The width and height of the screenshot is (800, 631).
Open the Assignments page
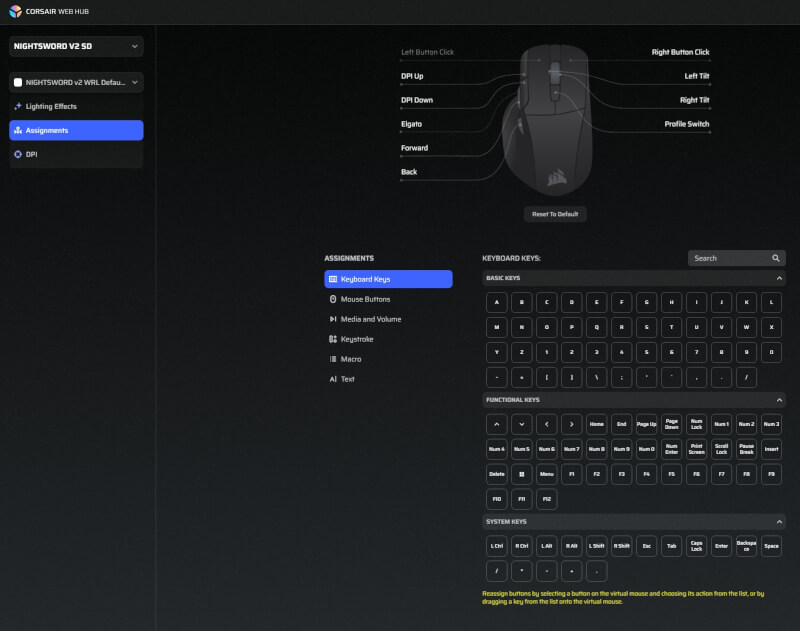[x=76, y=130]
